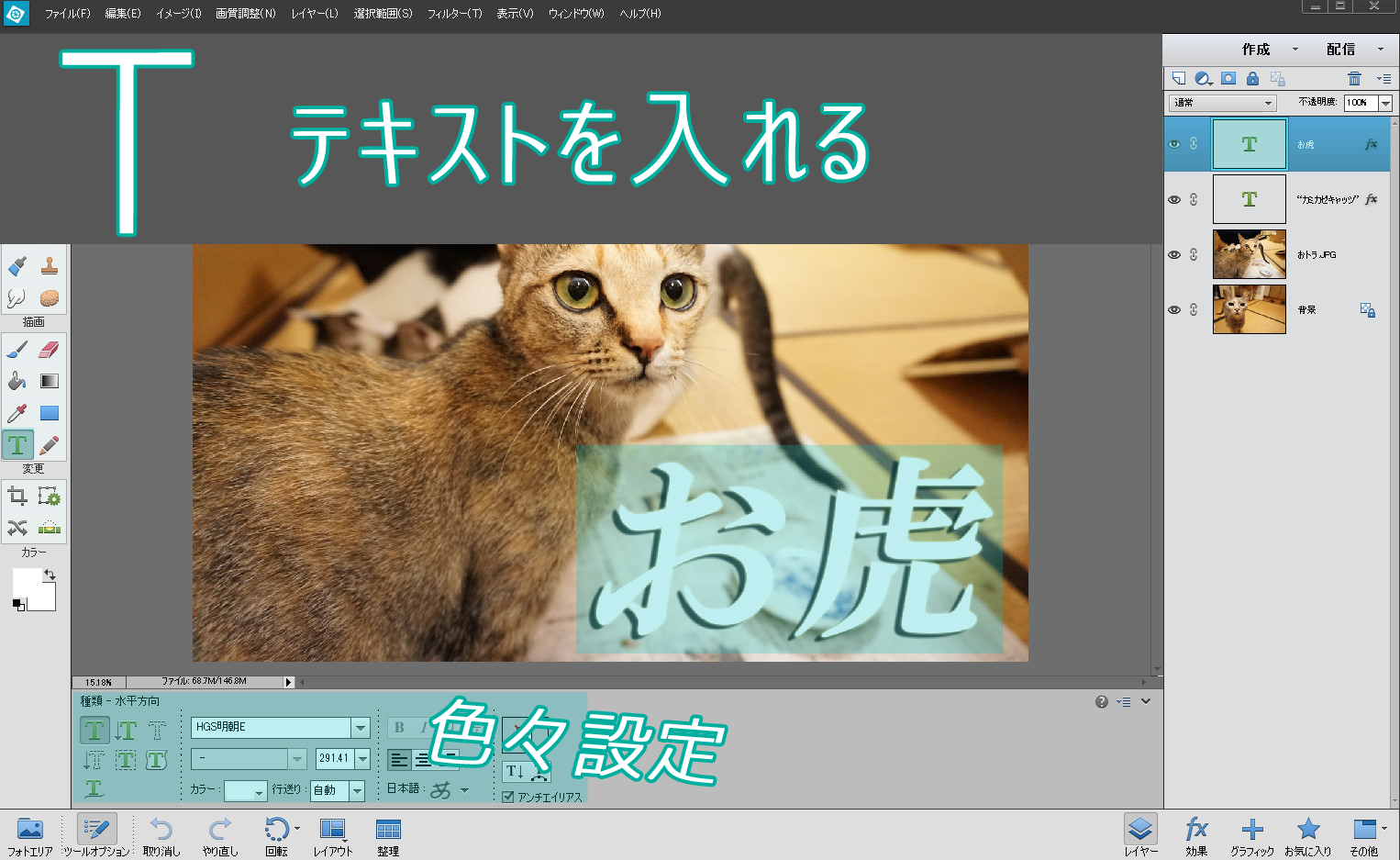
Task: Open レイヤー(L) menu
Action: tap(315, 14)
